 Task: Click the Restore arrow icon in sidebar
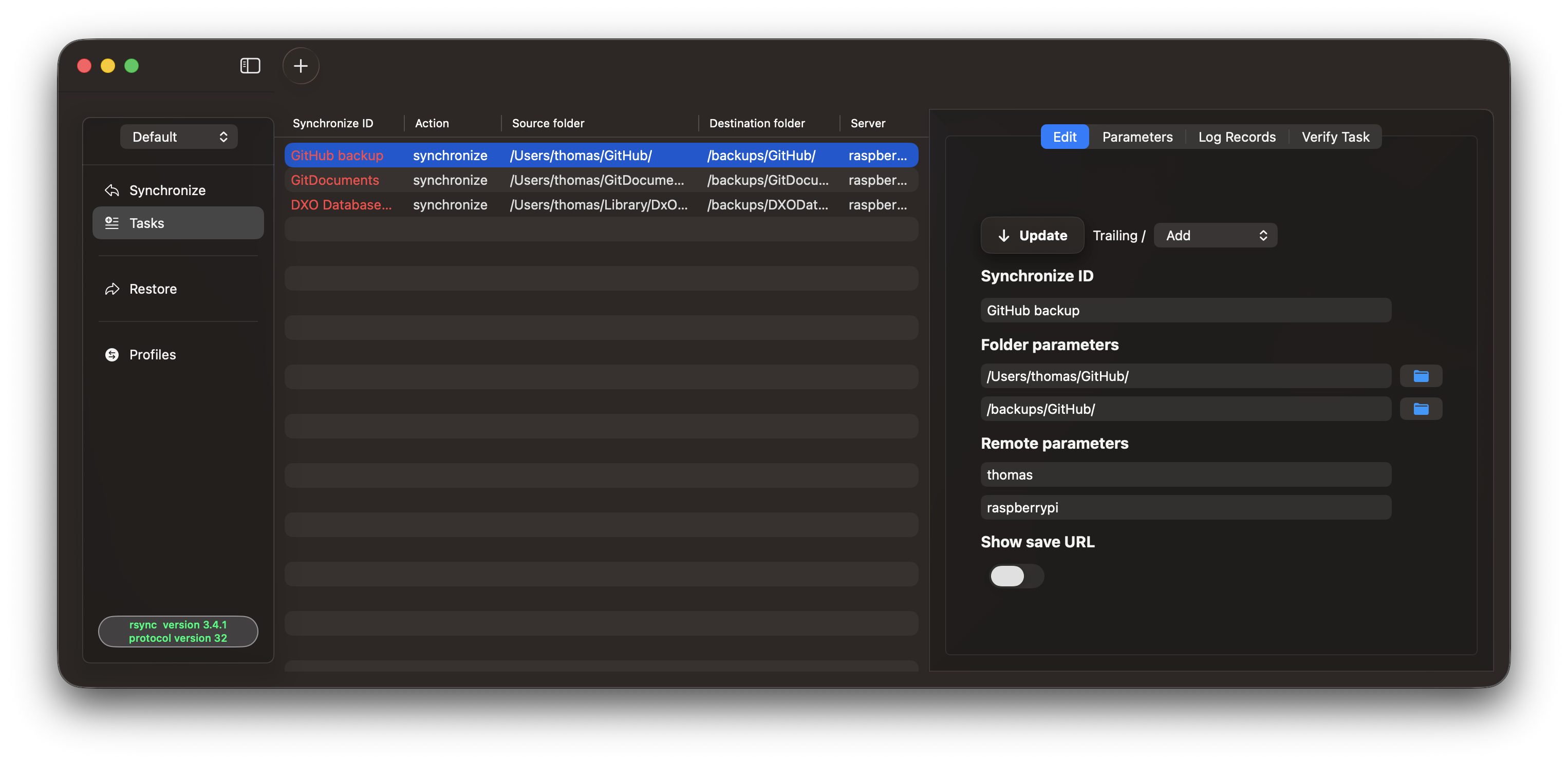tap(112, 289)
